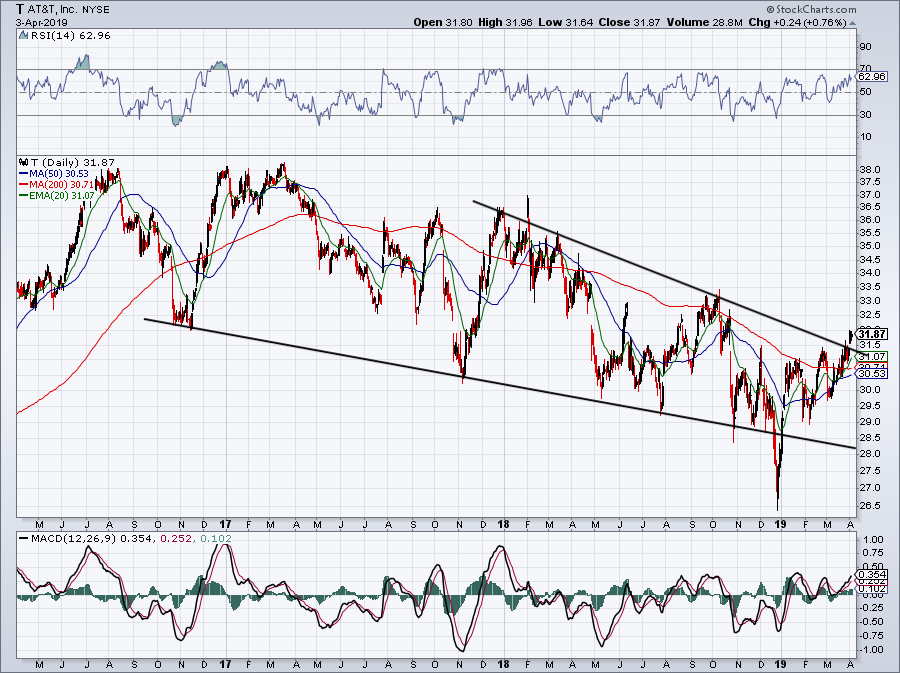Click the candlestick icon beside T (Daily)
The image size is (900, 673).
tap(23, 162)
